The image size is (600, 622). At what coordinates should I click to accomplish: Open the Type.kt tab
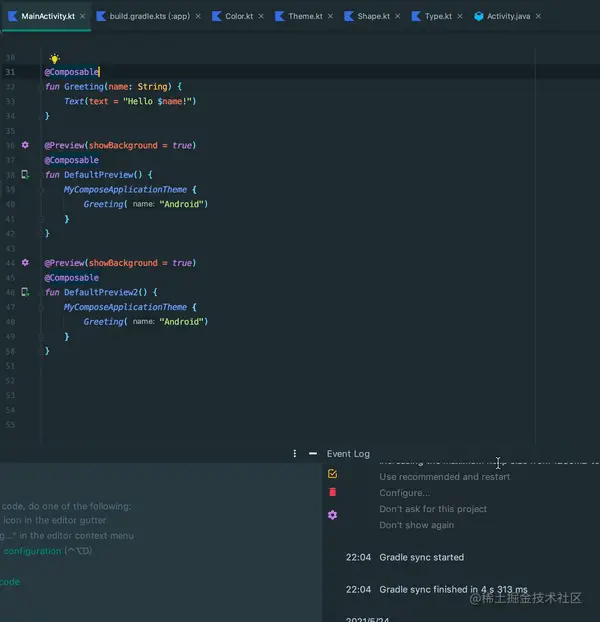[x=438, y=16]
